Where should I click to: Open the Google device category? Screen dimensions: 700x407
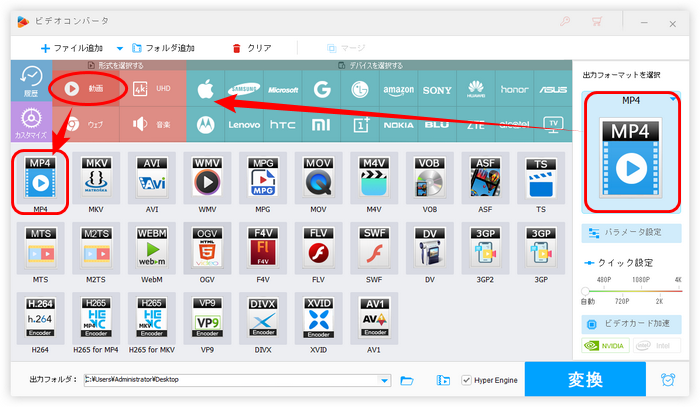(x=321, y=89)
